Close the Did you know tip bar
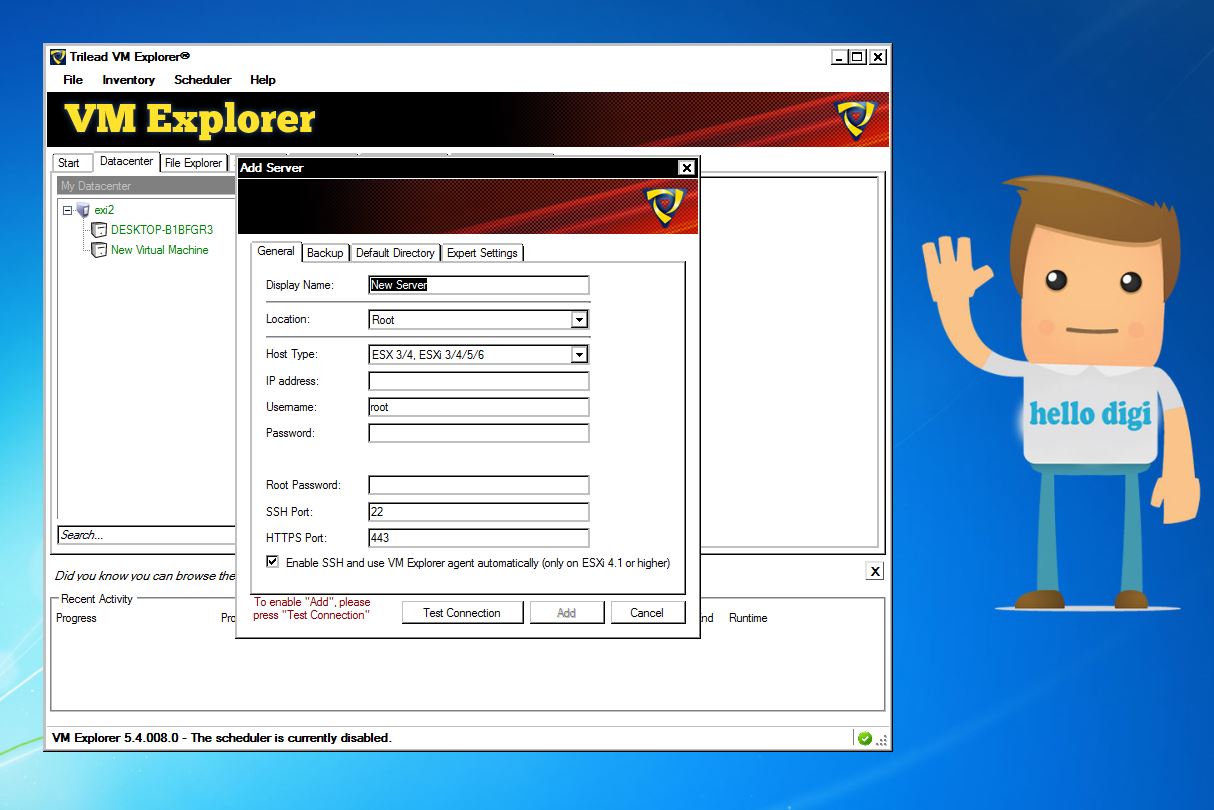Screen dimensions: 1214x810 [875, 571]
